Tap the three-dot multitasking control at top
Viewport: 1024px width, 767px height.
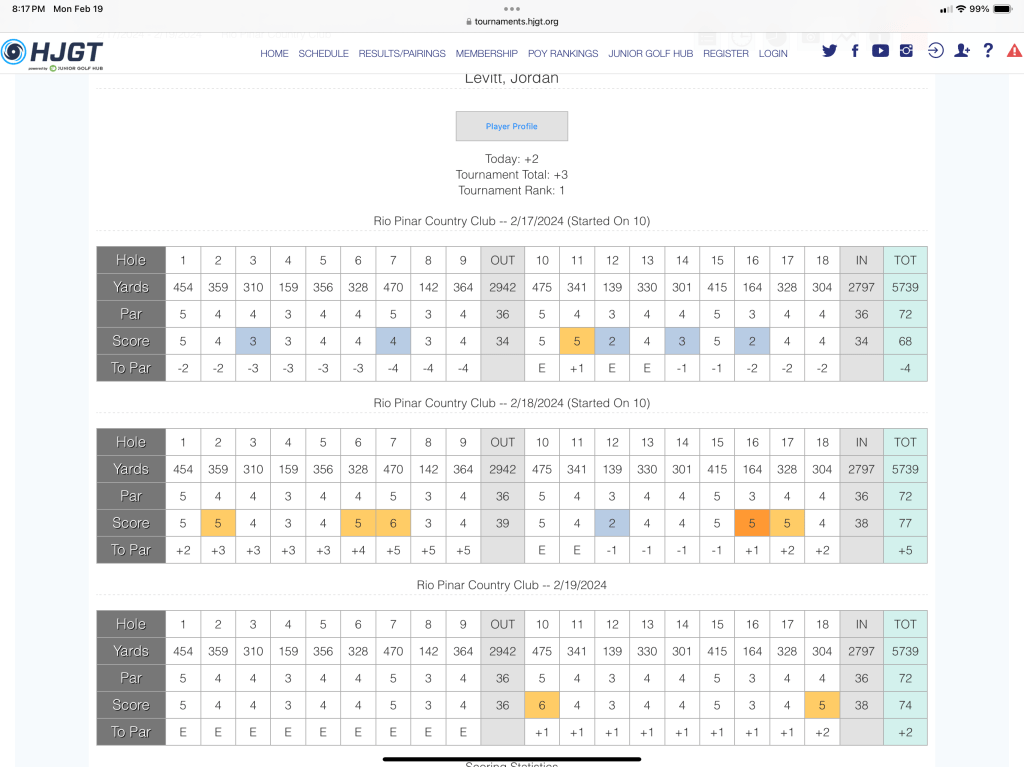tap(512, 8)
